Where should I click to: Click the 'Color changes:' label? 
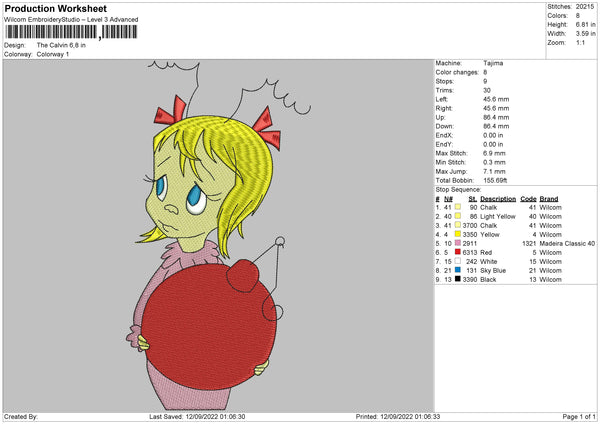click(457, 72)
